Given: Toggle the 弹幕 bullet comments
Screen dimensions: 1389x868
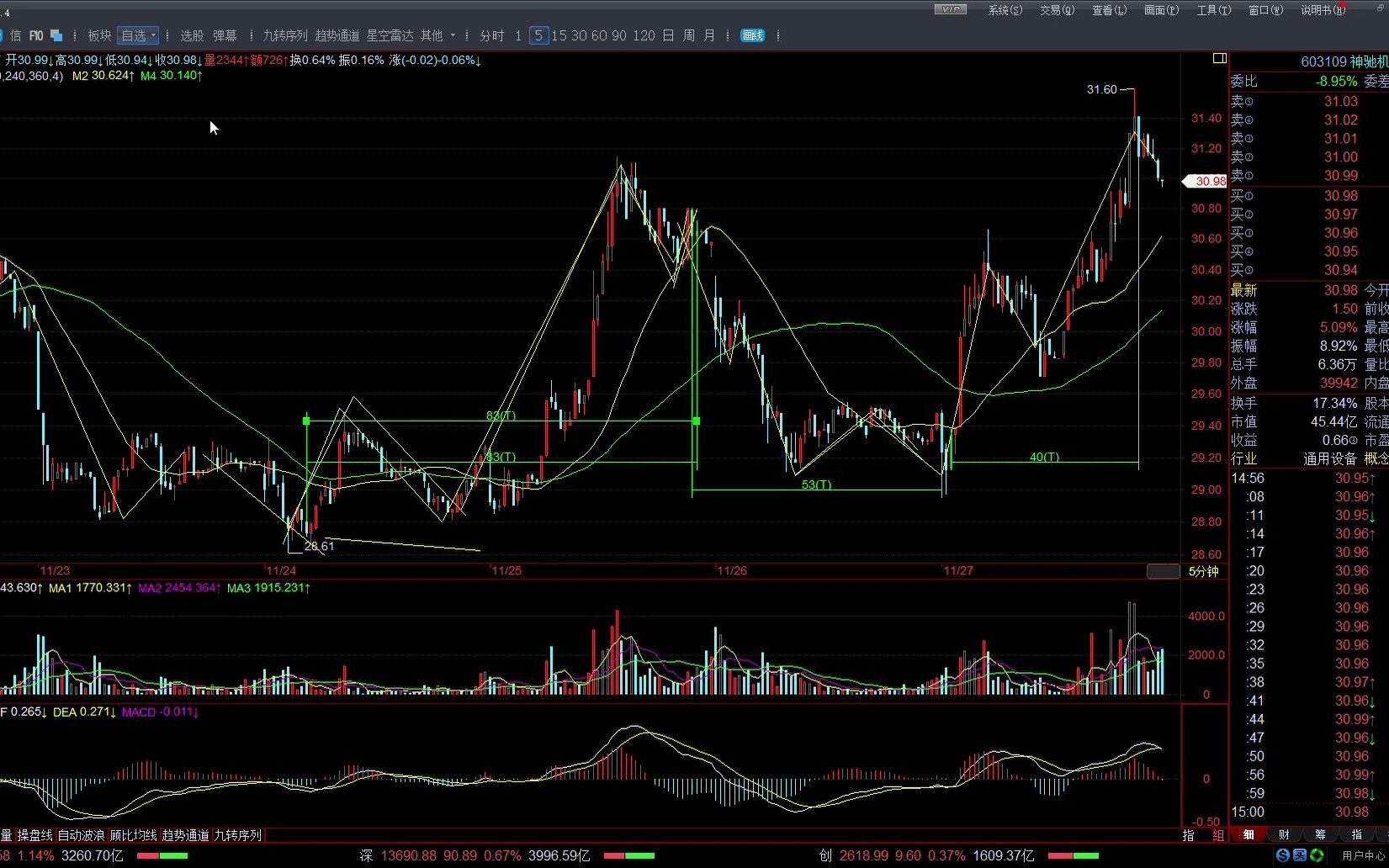Looking at the screenshot, I should click(x=225, y=35).
